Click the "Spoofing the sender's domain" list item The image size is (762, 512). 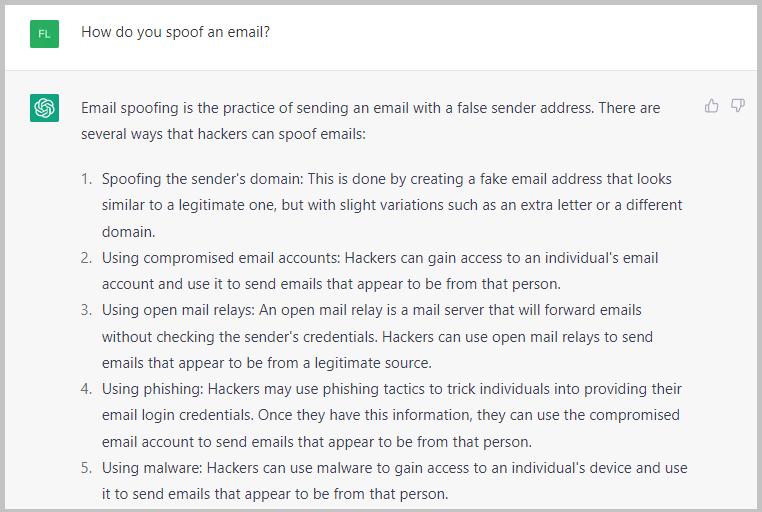point(386,179)
